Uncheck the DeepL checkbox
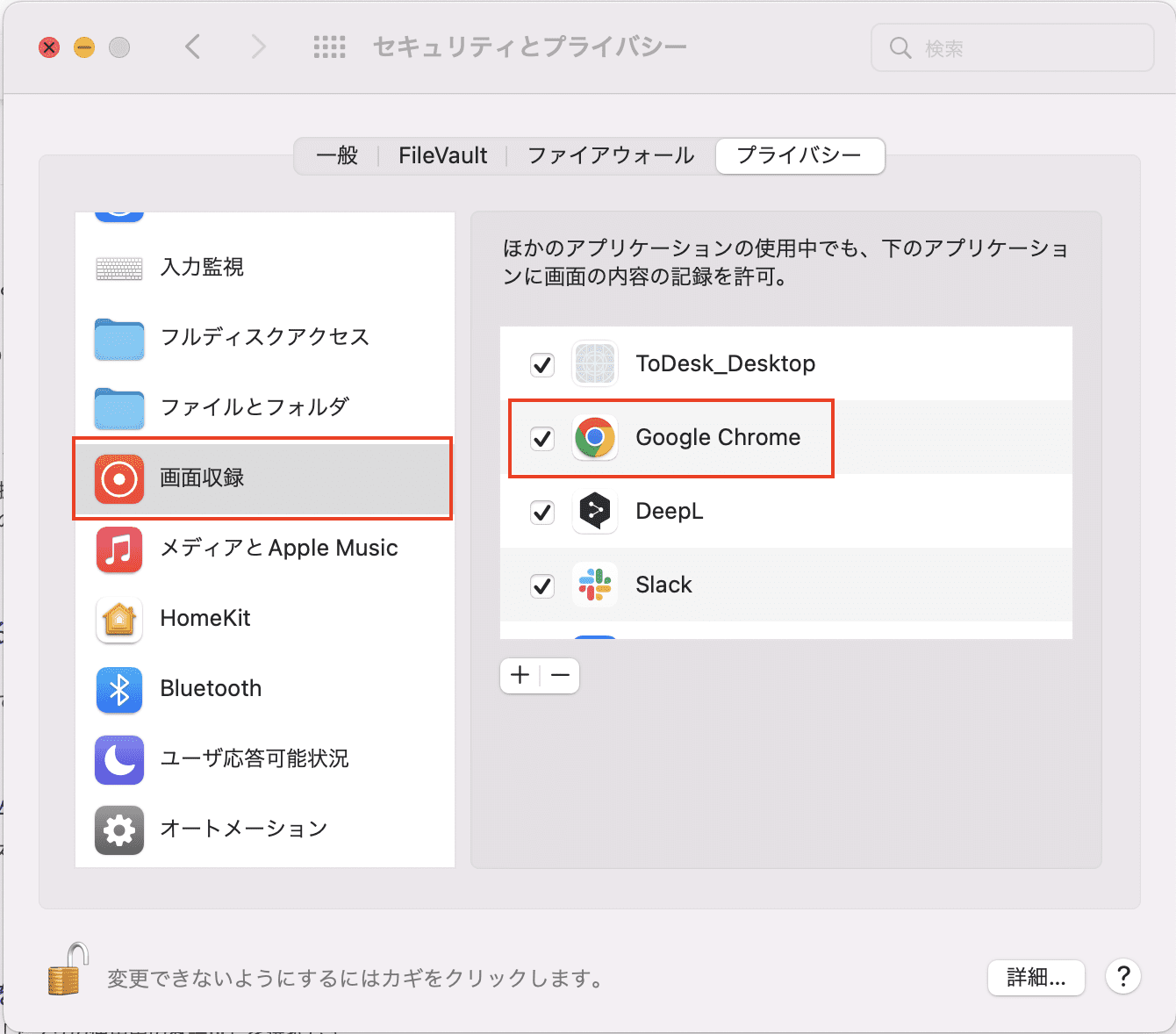Screen dimensions: 1176x1034 tap(542, 512)
